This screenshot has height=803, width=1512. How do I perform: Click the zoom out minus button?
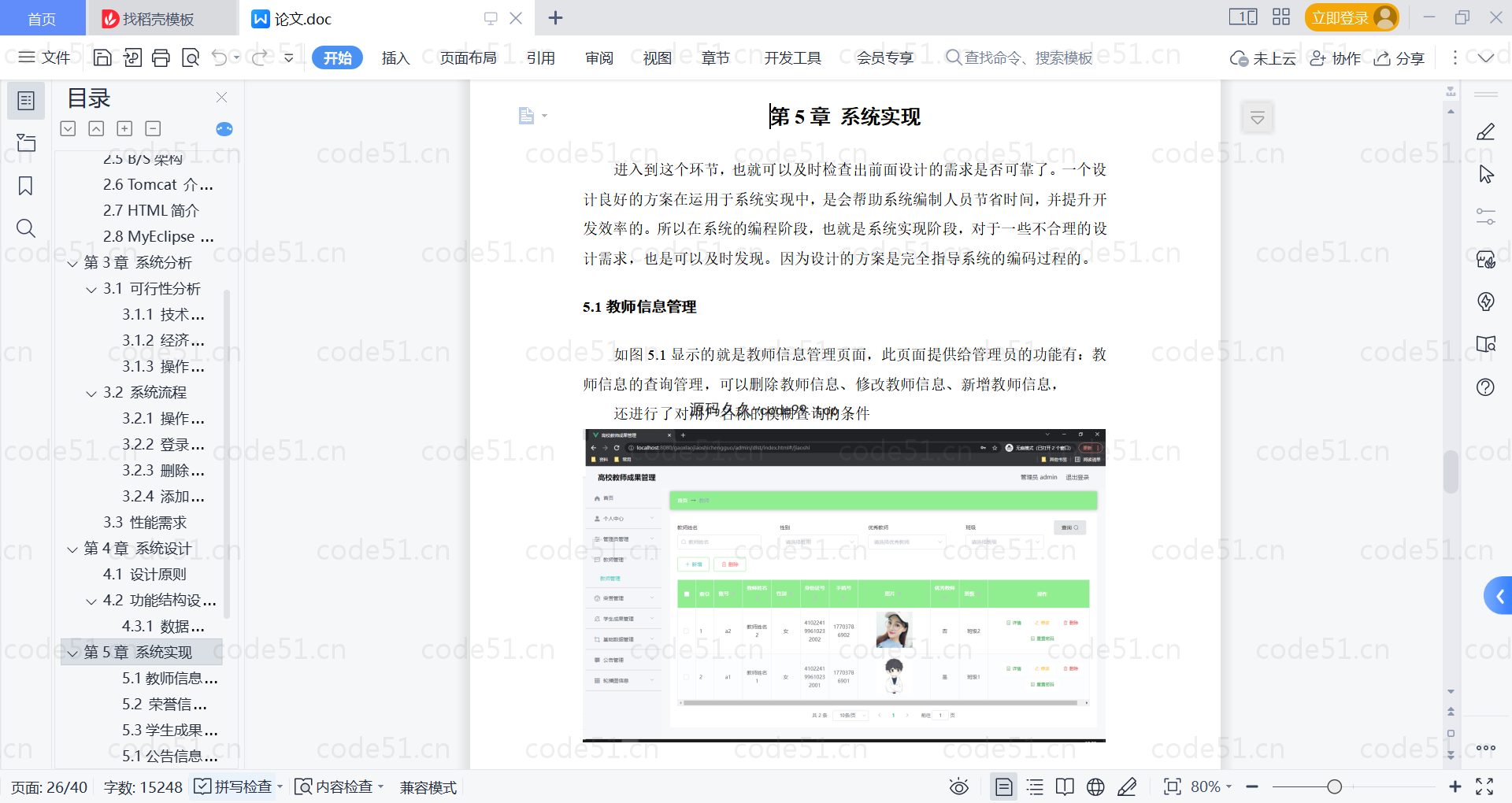1252,786
